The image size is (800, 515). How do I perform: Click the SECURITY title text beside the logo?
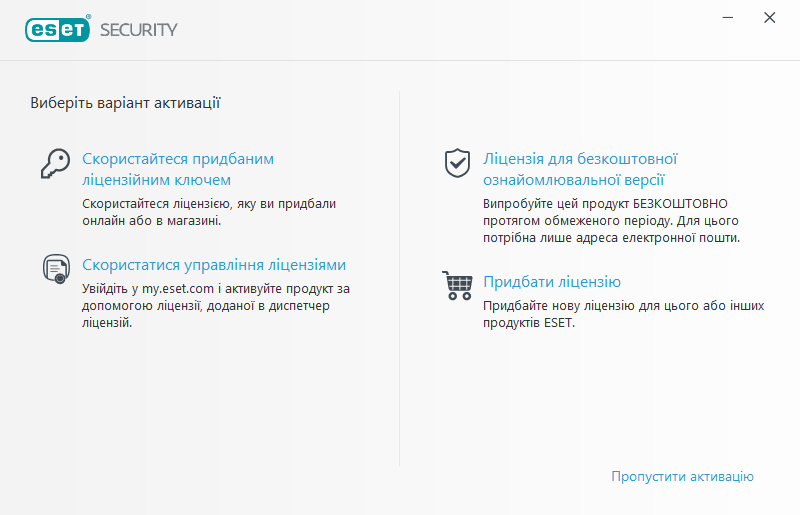pos(138,30)
